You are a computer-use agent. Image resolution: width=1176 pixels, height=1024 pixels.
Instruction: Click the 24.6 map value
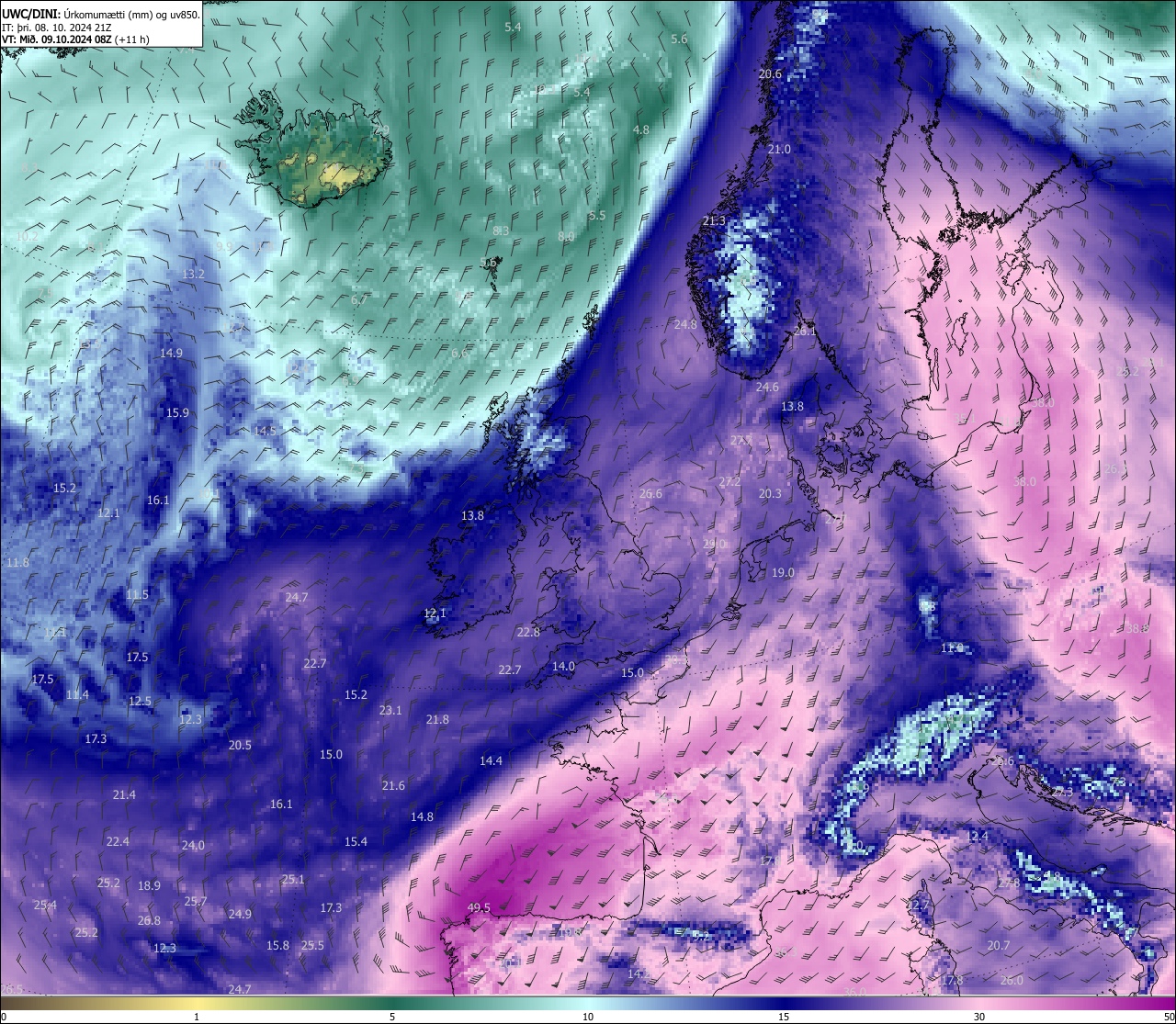pyautogui.click(x=767, y=387)
